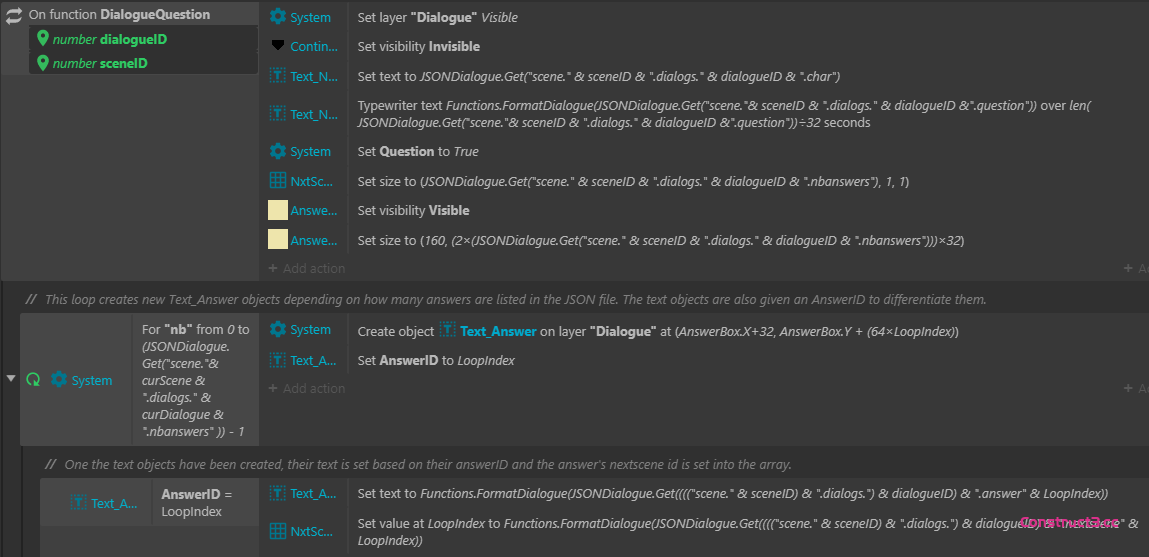
Task: Click the function icon beside On function DialogueQuestion
Action: click(14, 15)
